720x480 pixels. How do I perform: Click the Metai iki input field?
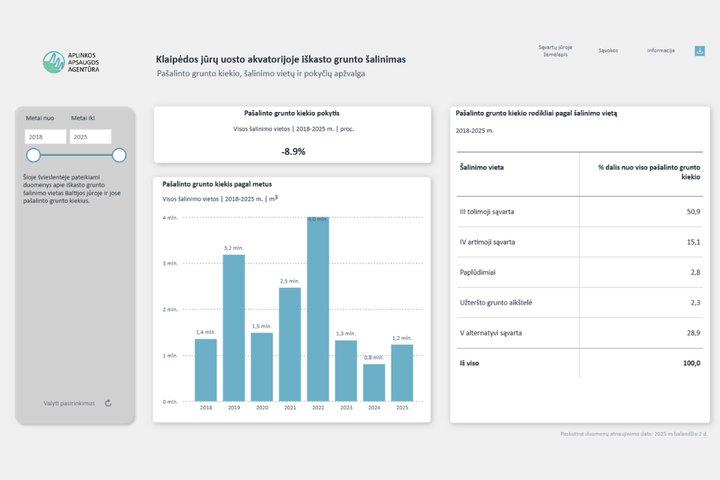click(90, 137)
